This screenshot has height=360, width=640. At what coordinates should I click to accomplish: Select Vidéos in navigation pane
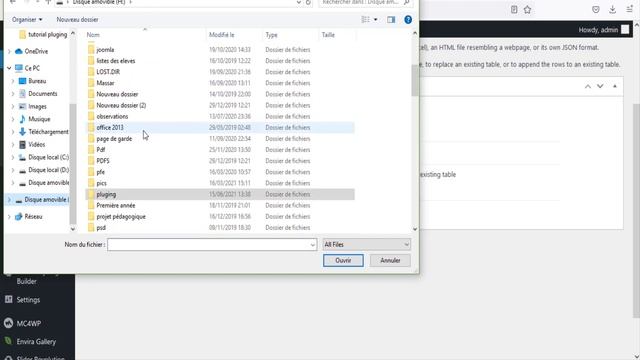click(x=37, y=144)
